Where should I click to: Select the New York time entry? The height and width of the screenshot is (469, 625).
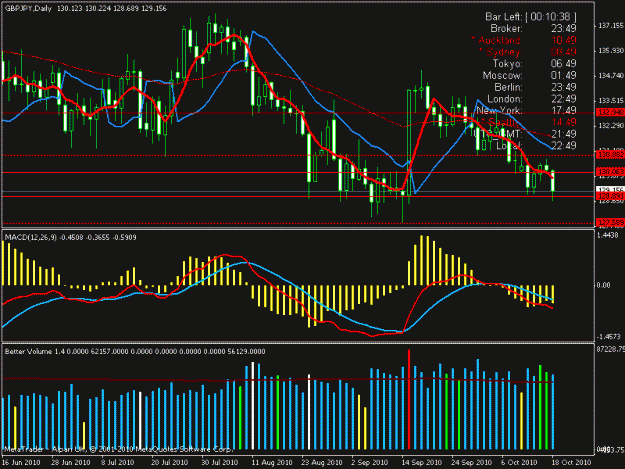point(526,110)
